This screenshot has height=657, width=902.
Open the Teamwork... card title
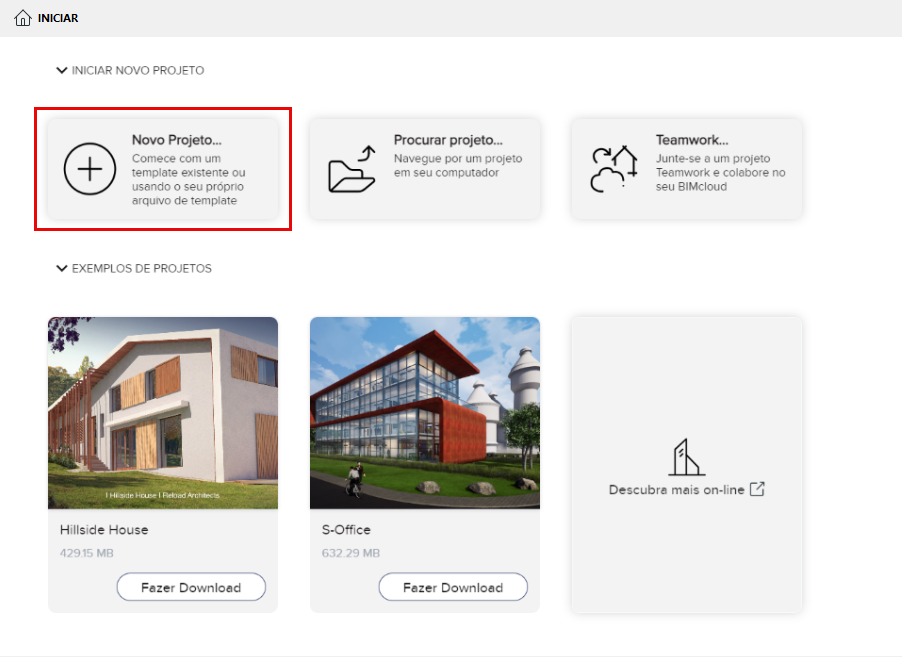[x=692, y=140]
